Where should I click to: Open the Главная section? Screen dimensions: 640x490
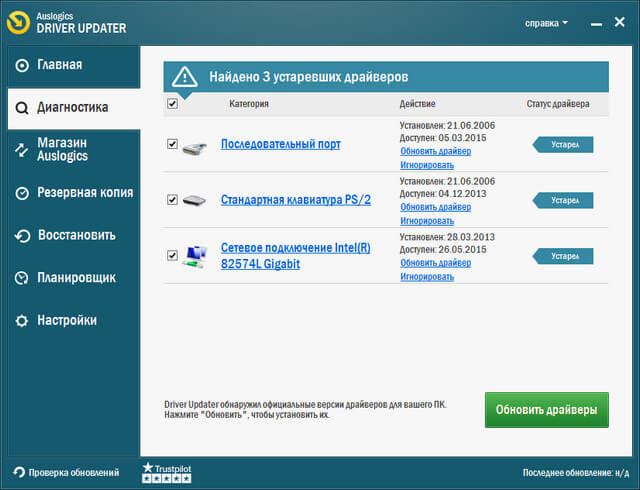60,65
